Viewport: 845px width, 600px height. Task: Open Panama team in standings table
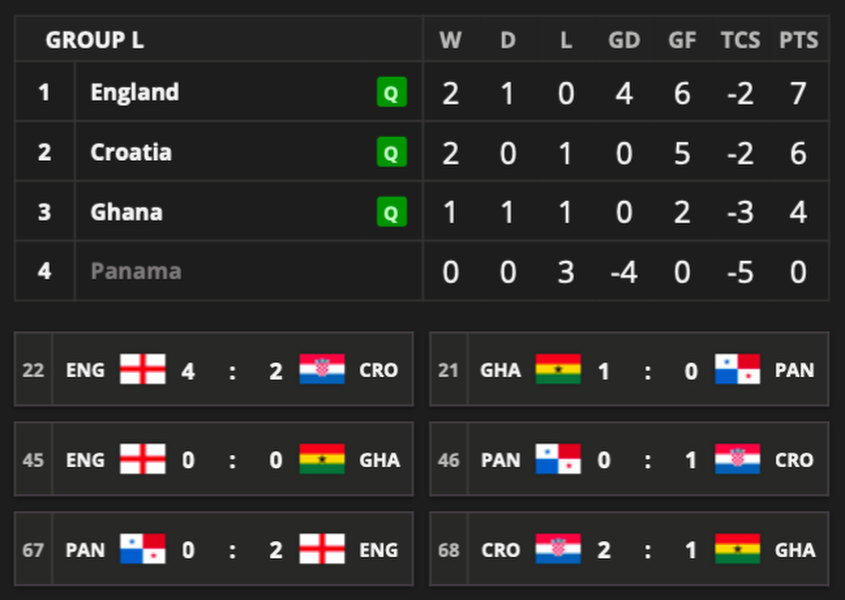(x=136, y=271)
